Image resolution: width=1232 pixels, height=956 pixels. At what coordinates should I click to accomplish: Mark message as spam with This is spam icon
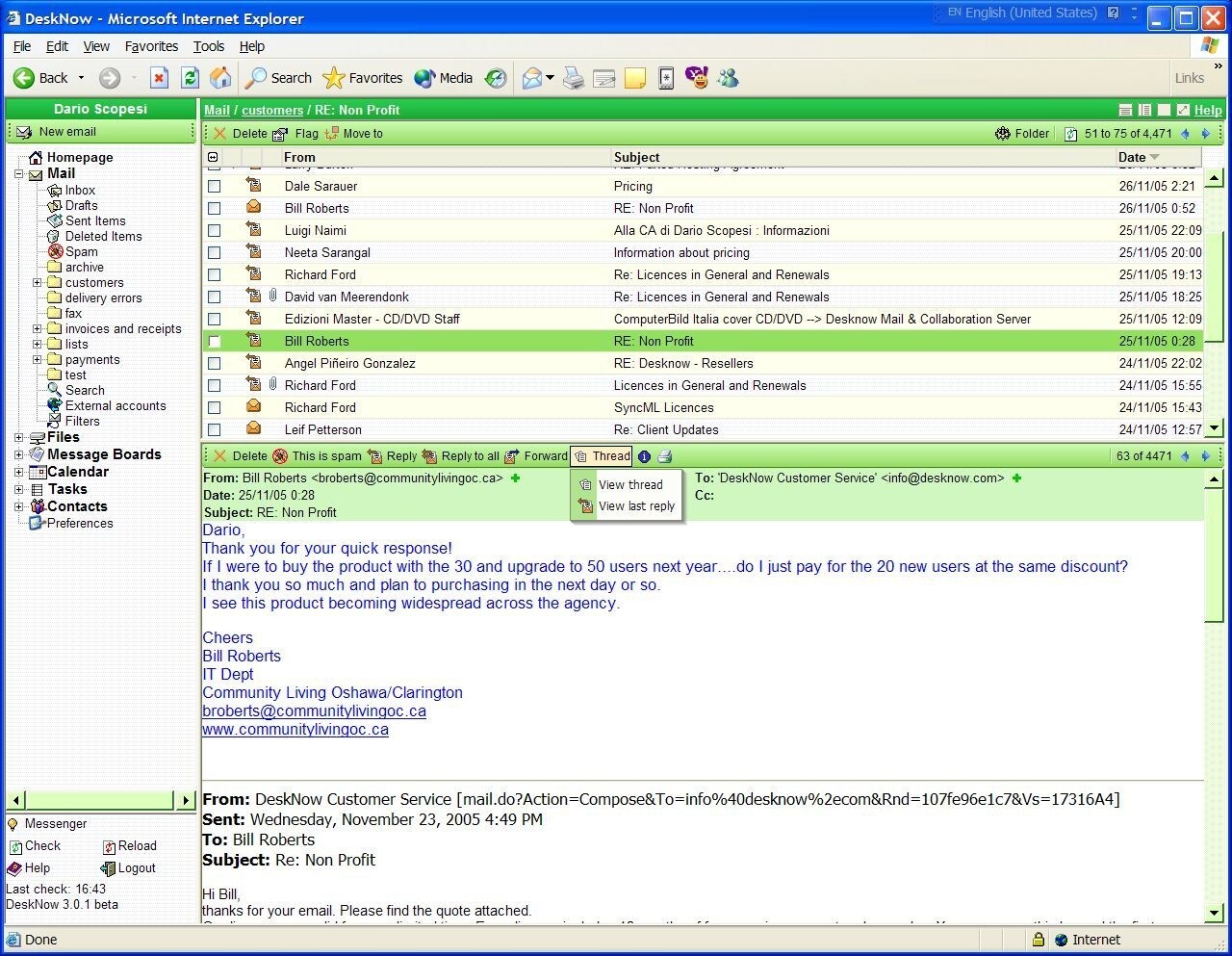pyautogui.click(x=280, y=455)
